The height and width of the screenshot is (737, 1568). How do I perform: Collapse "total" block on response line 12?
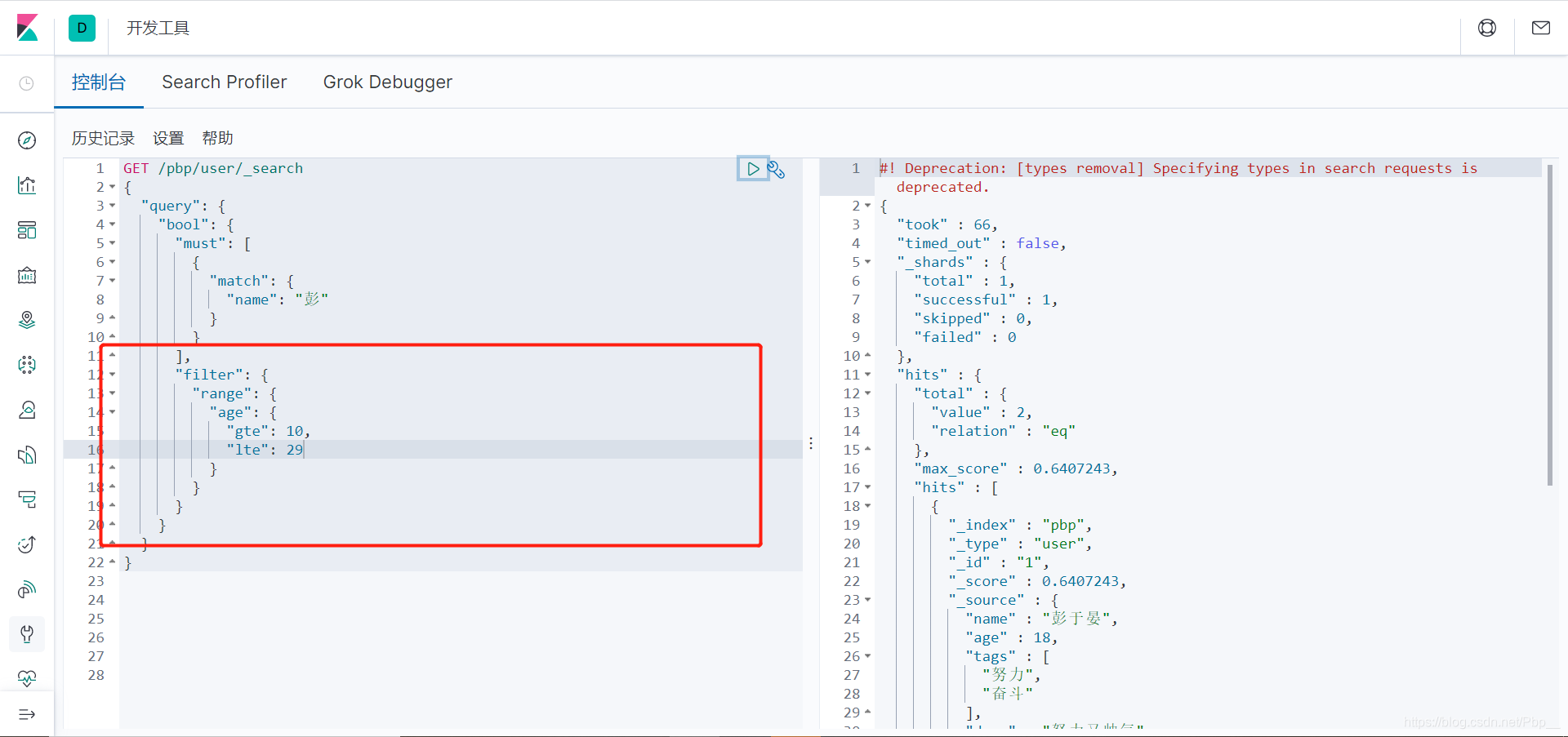(867, 393)
